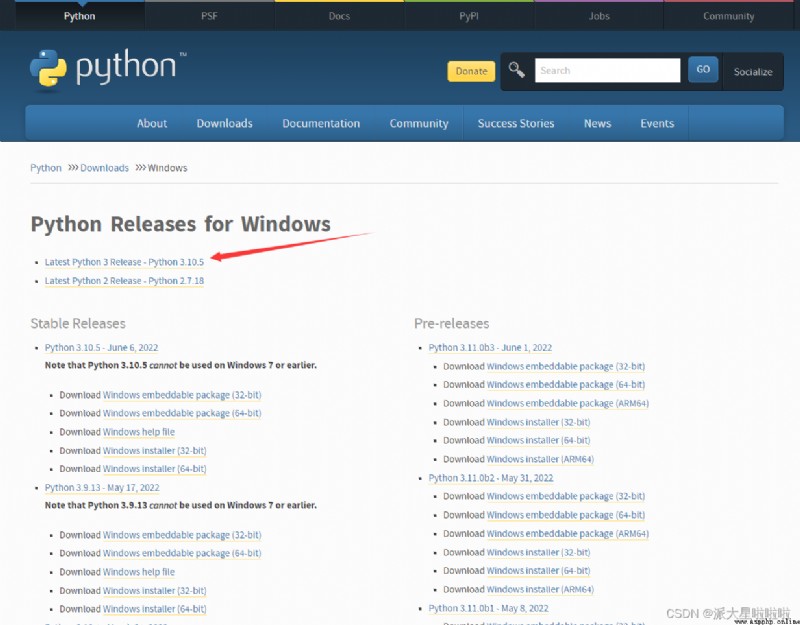Click the Downloads breadcrumb link
800x625 pixels.
pyautogui.click(x=105, y=168)
